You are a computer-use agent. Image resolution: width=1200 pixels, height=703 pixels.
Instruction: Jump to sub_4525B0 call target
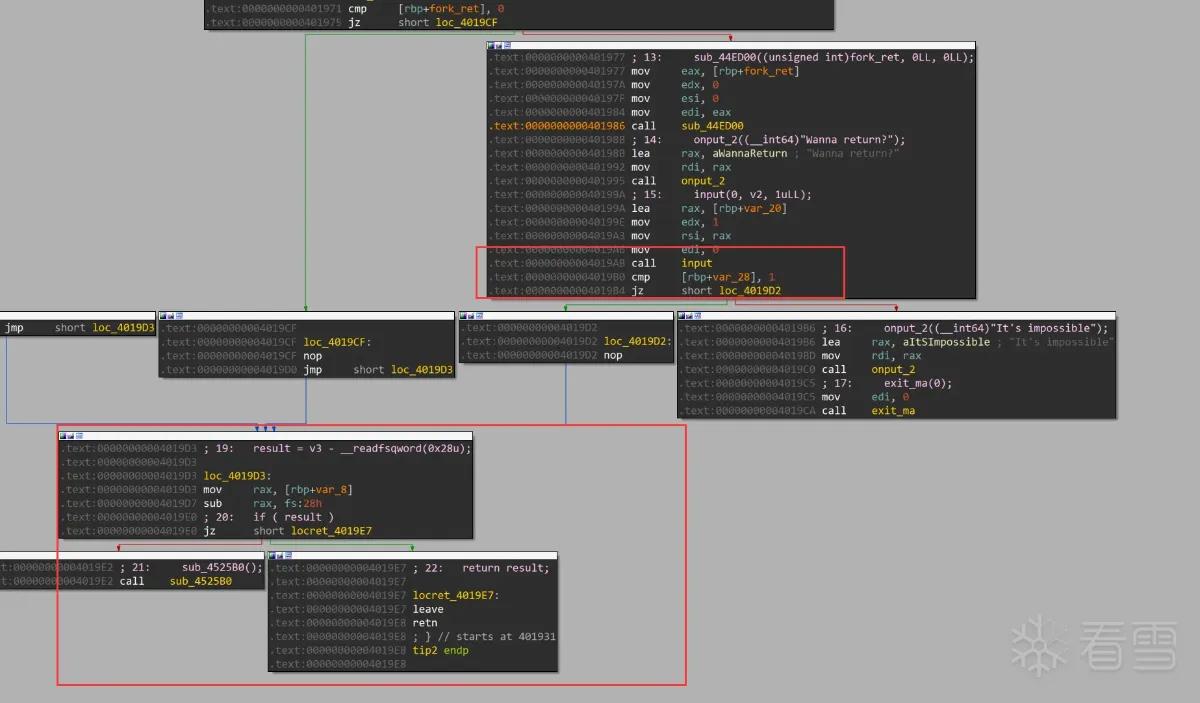pyautogui.click(x=200, y=581)
